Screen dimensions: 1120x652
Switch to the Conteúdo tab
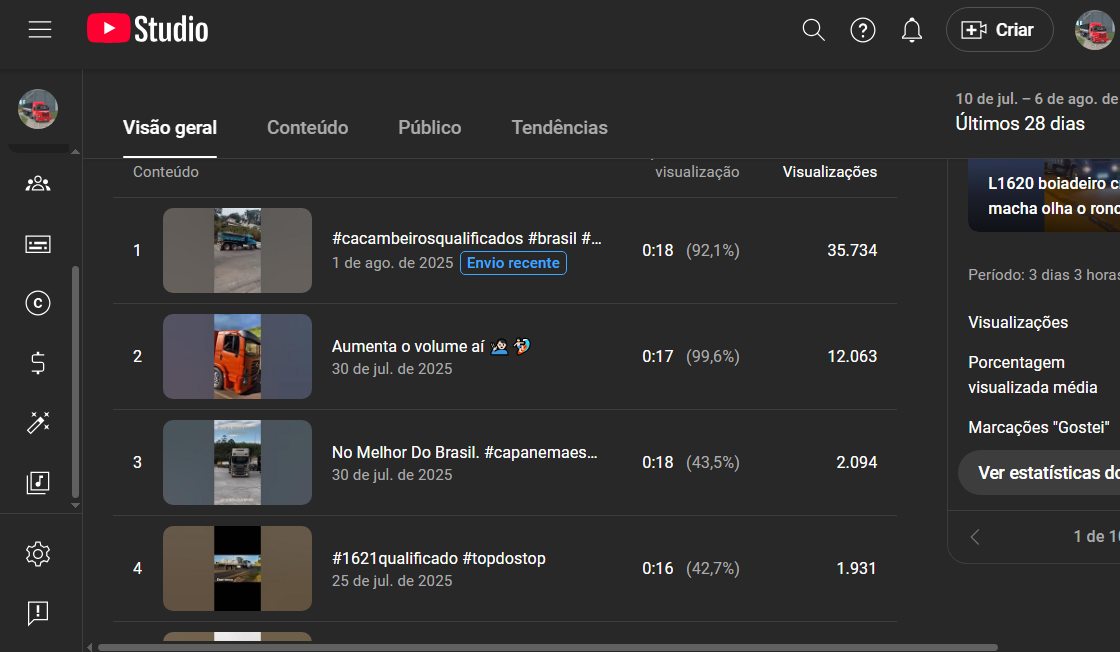coord(308,128)
